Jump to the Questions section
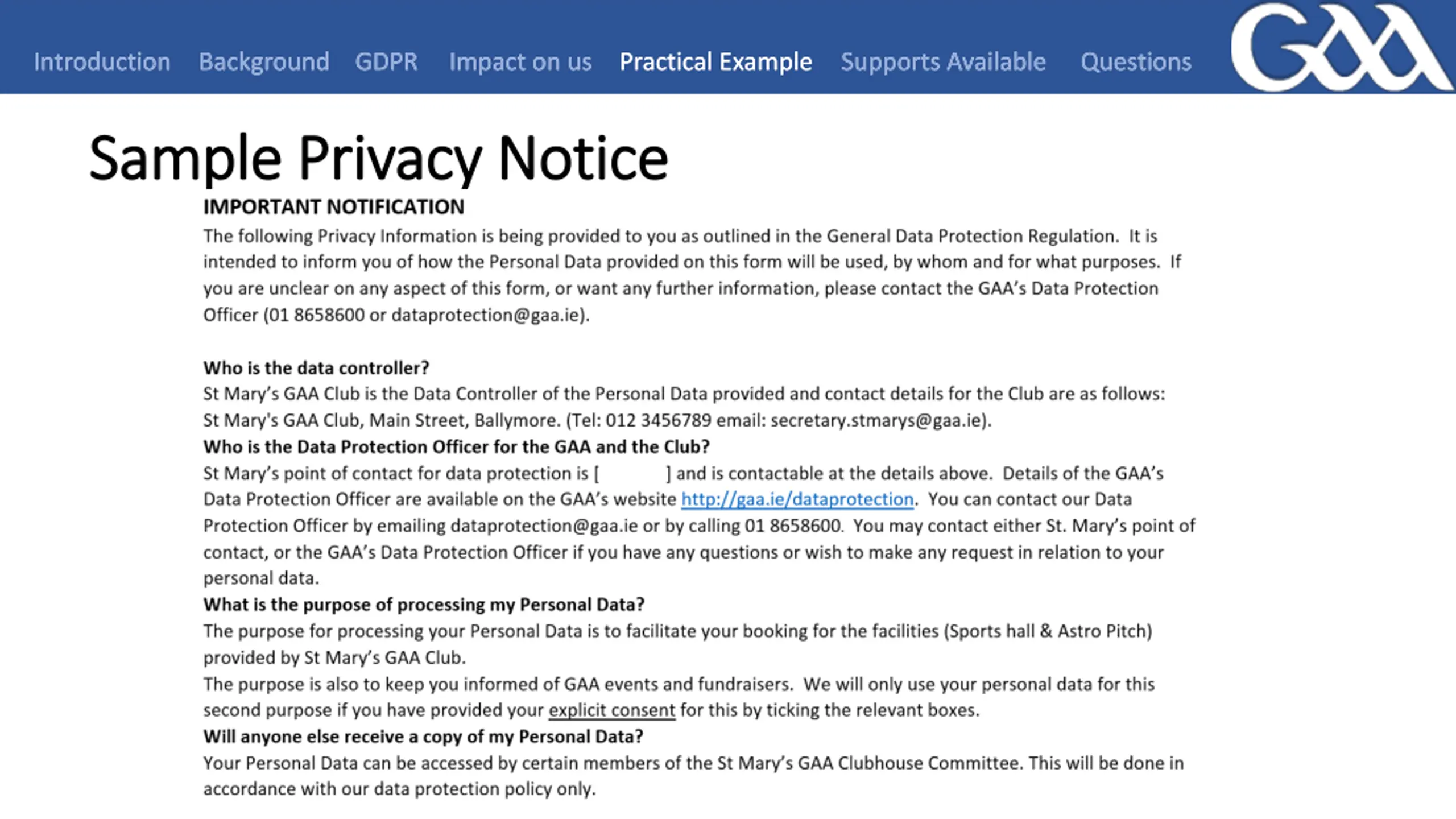 pos(1136,62)
